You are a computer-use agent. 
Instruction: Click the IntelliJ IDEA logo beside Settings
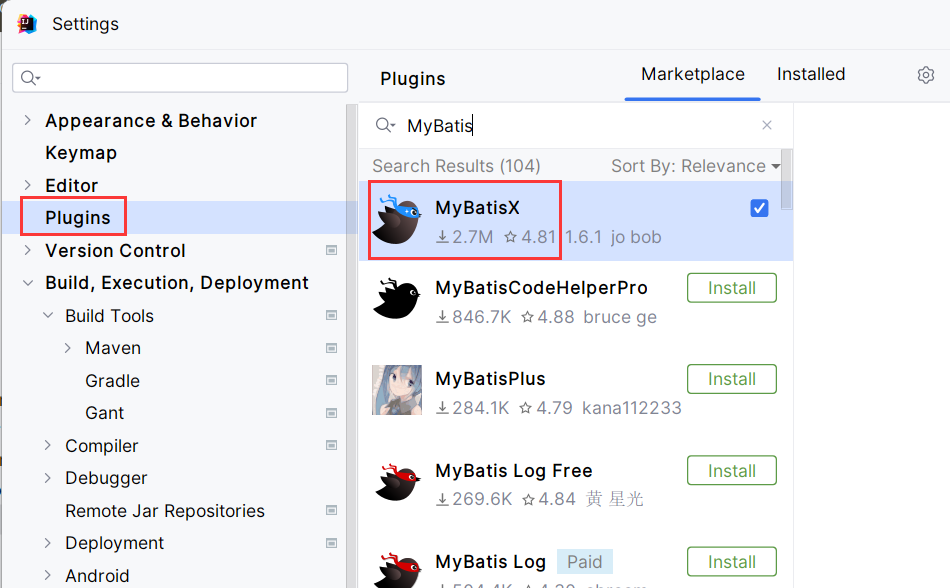[25, 23]
